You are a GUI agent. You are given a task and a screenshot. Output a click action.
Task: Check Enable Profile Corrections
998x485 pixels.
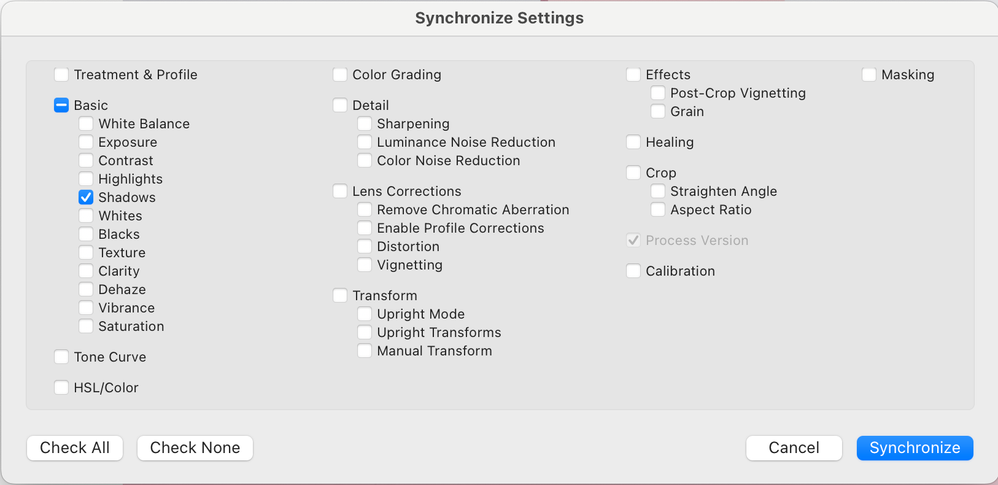(365, 228)
